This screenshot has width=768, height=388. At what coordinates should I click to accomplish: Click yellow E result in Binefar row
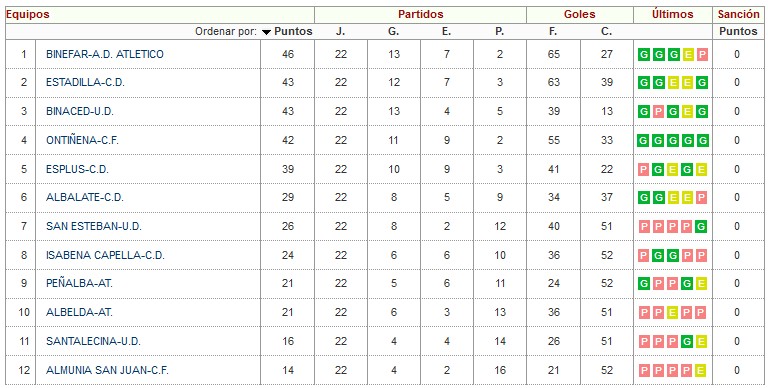(688, 54)
